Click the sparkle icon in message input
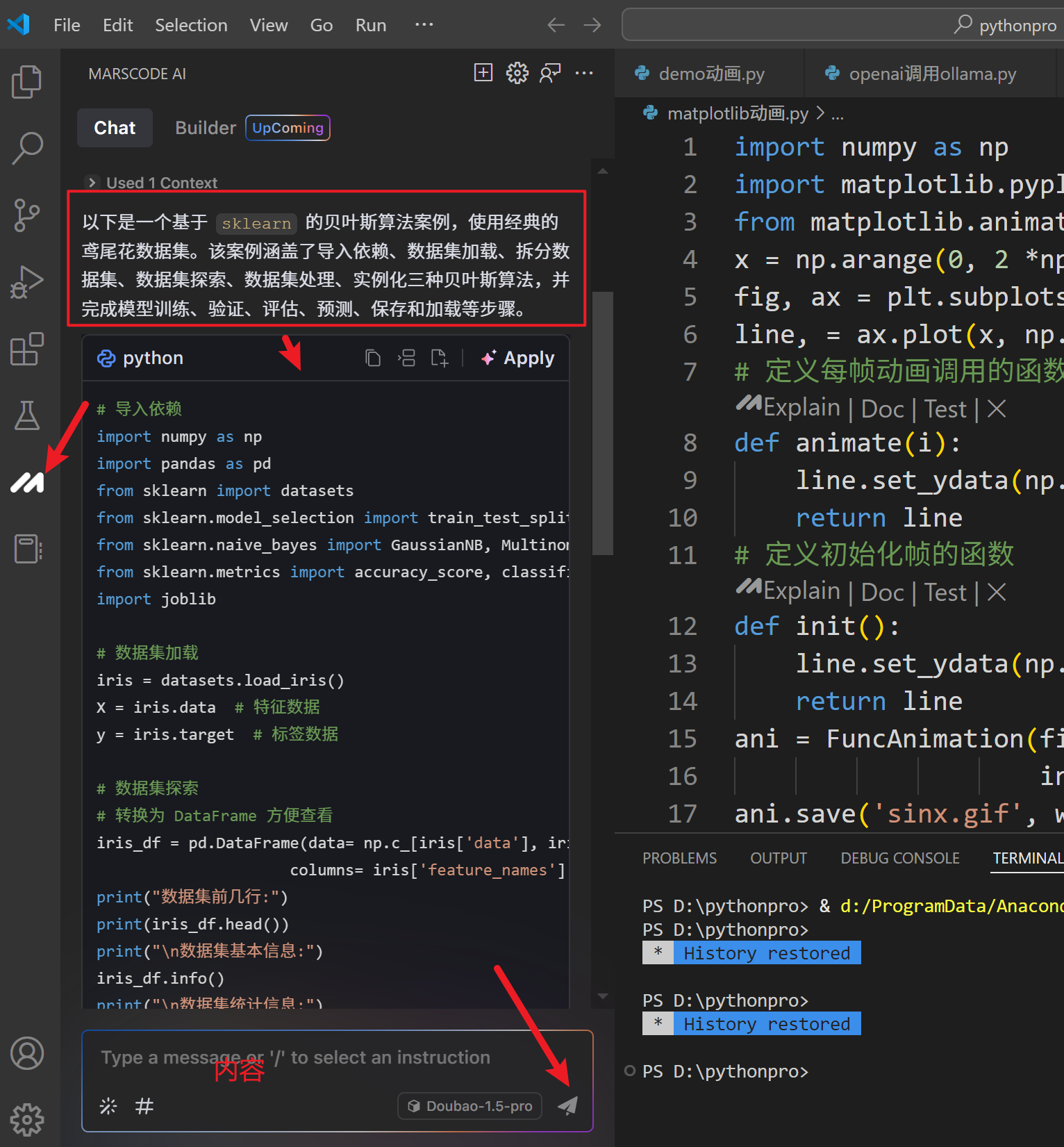The height and width of the screenshot is (1147, 1064). pos(108,1106)
